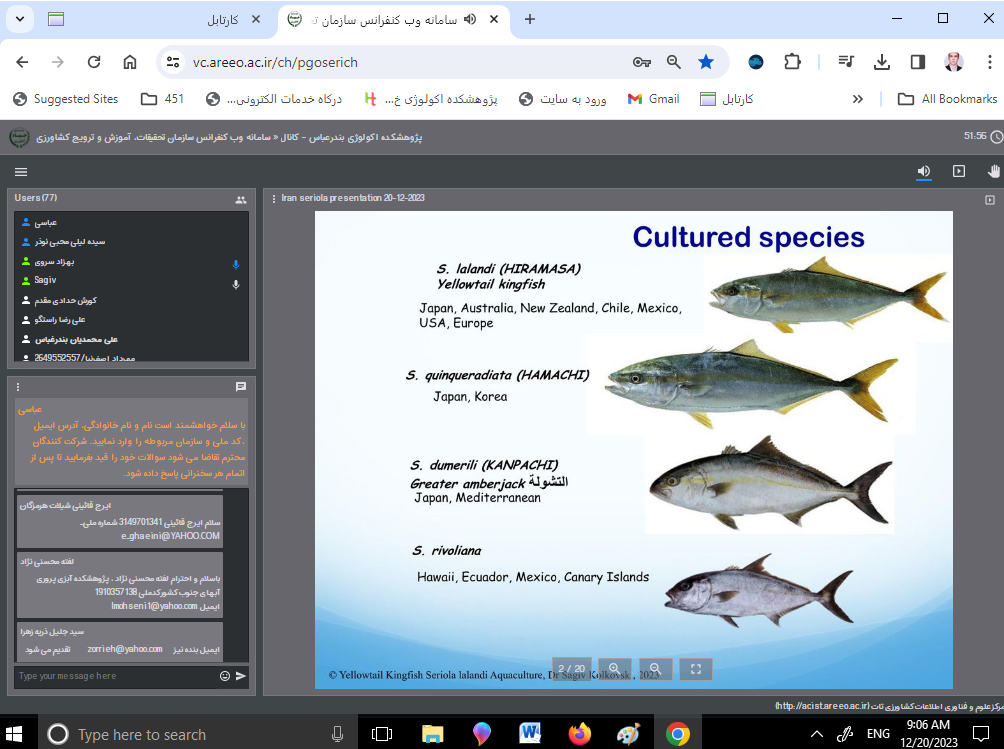Image resolution: width=1004 pixels, height=749 pixels.
Task: Click the raise hand icon
Action: (994, 171)
